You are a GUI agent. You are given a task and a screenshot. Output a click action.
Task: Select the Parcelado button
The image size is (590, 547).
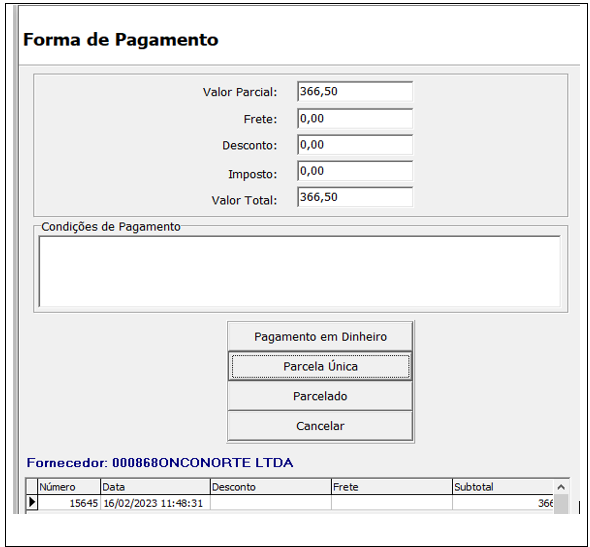tap(320, 396)
